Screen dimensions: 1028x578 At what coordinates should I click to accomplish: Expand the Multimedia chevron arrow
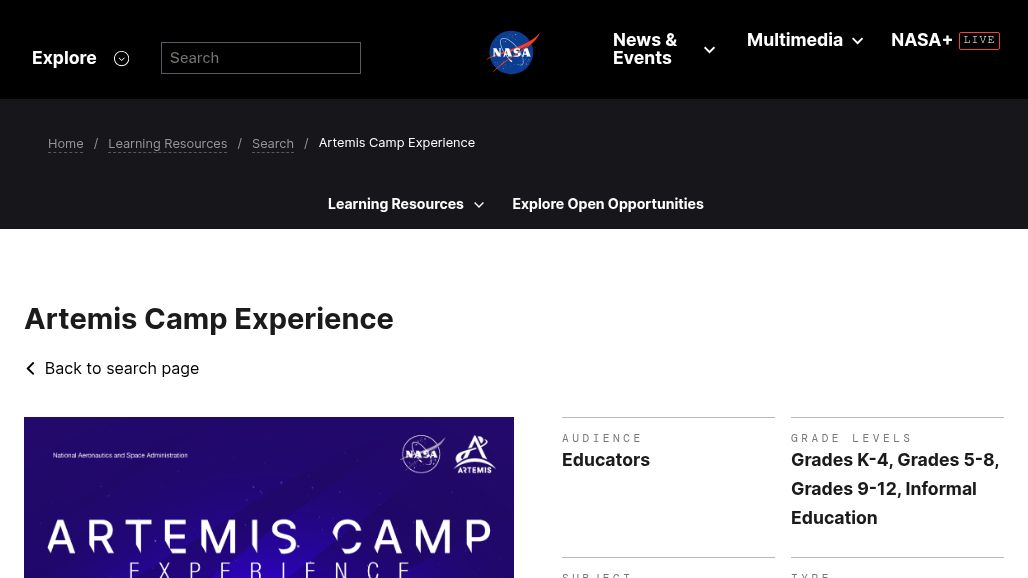click(858, 41)
